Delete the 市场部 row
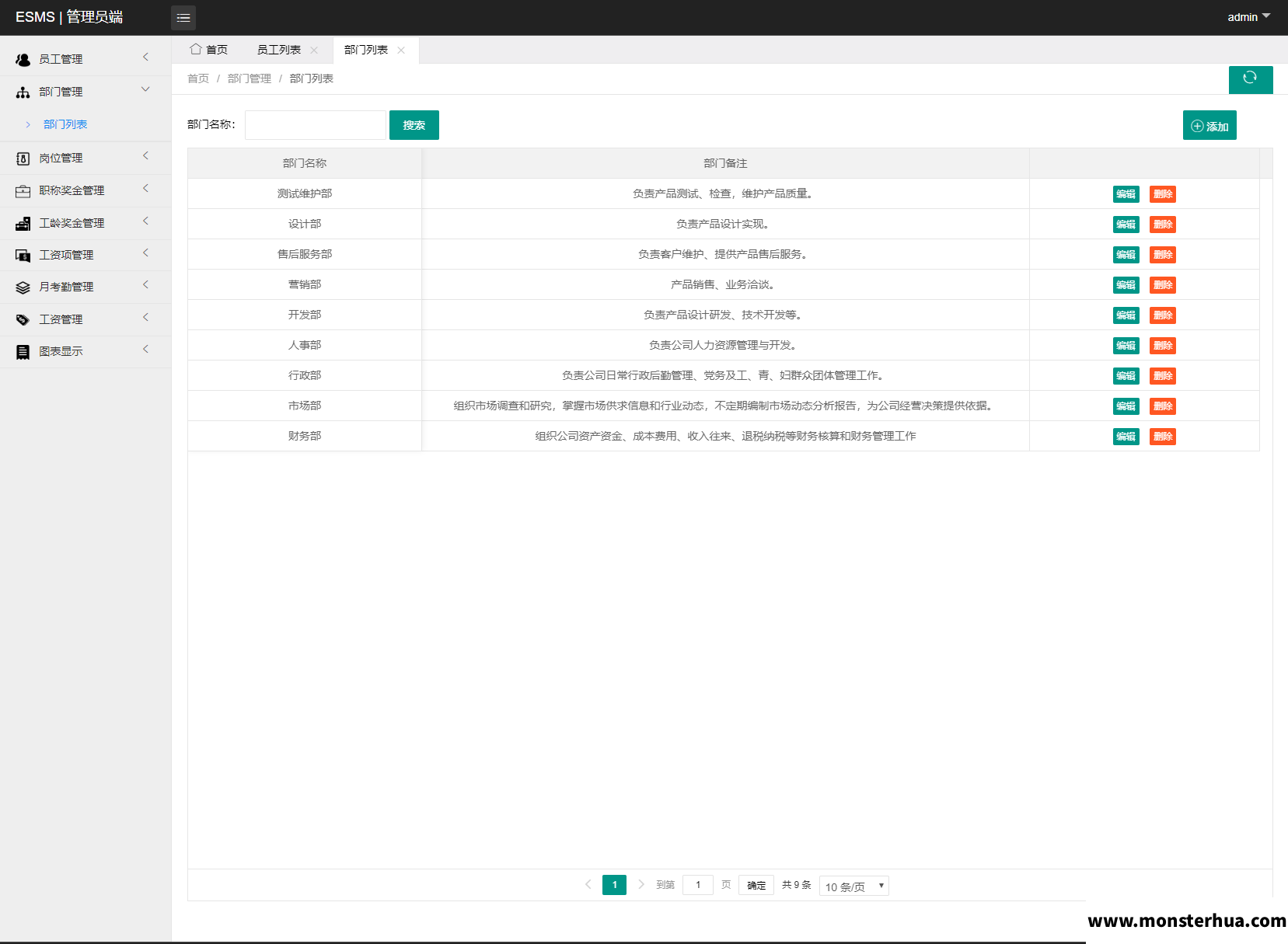The height and width of the screenshot is (944, 1288). coord(1163,406)
